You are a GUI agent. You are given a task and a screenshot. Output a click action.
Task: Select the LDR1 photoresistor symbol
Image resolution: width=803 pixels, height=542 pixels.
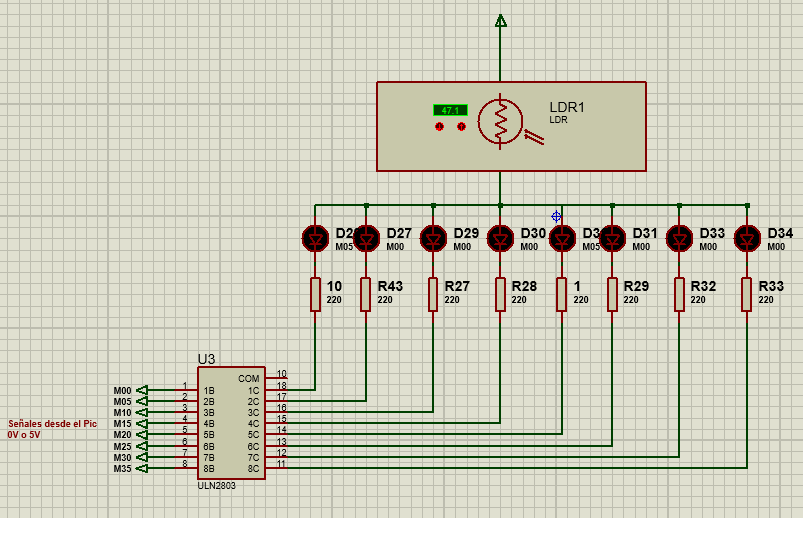501,122
